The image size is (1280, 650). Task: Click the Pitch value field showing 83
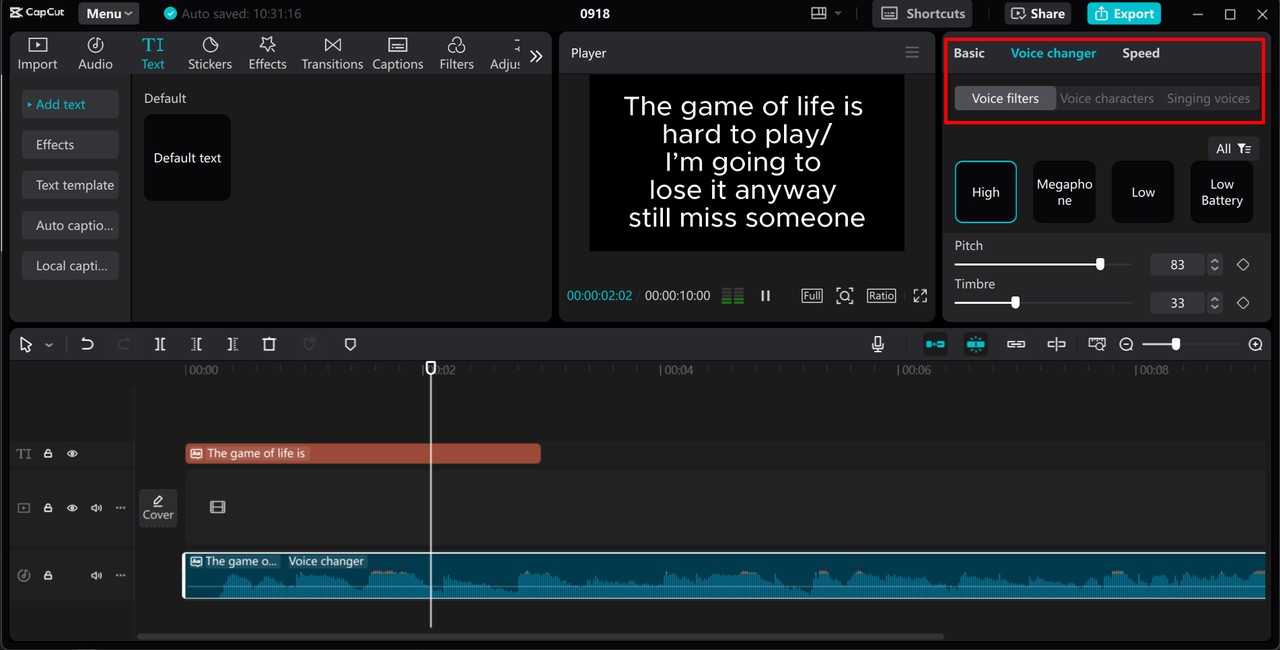[1178, 265]
